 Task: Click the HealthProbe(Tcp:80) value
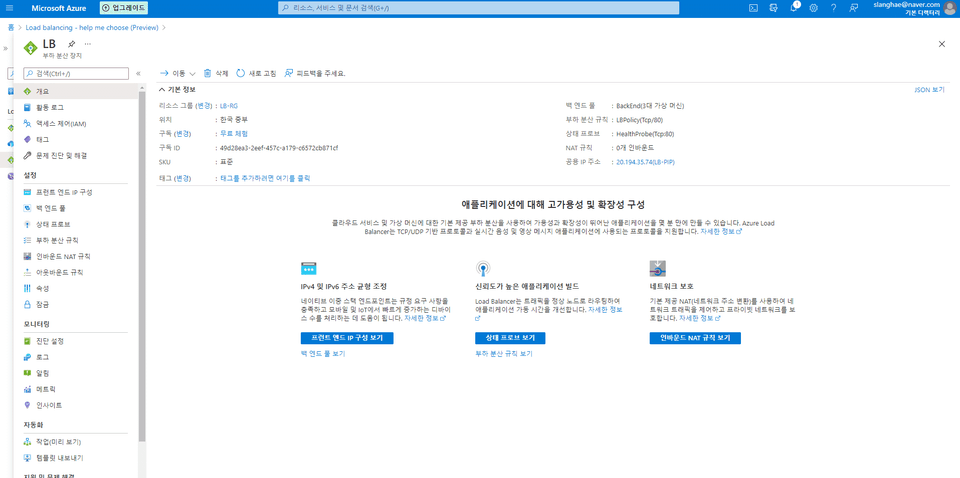pyautogui.click(x=645, y=133)
